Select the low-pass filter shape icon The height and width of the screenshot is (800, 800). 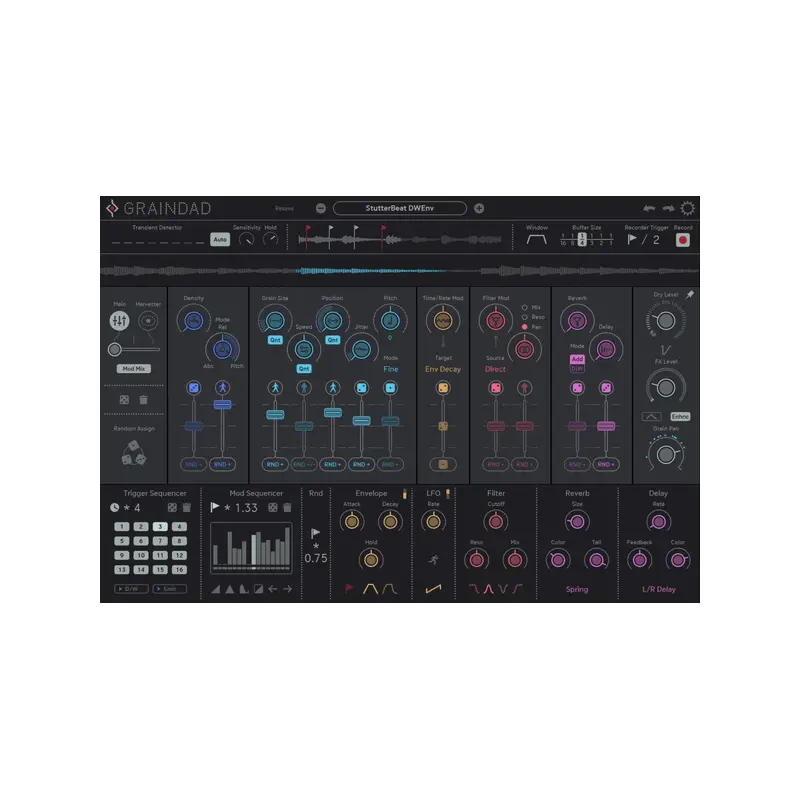(x=474, y=589)
